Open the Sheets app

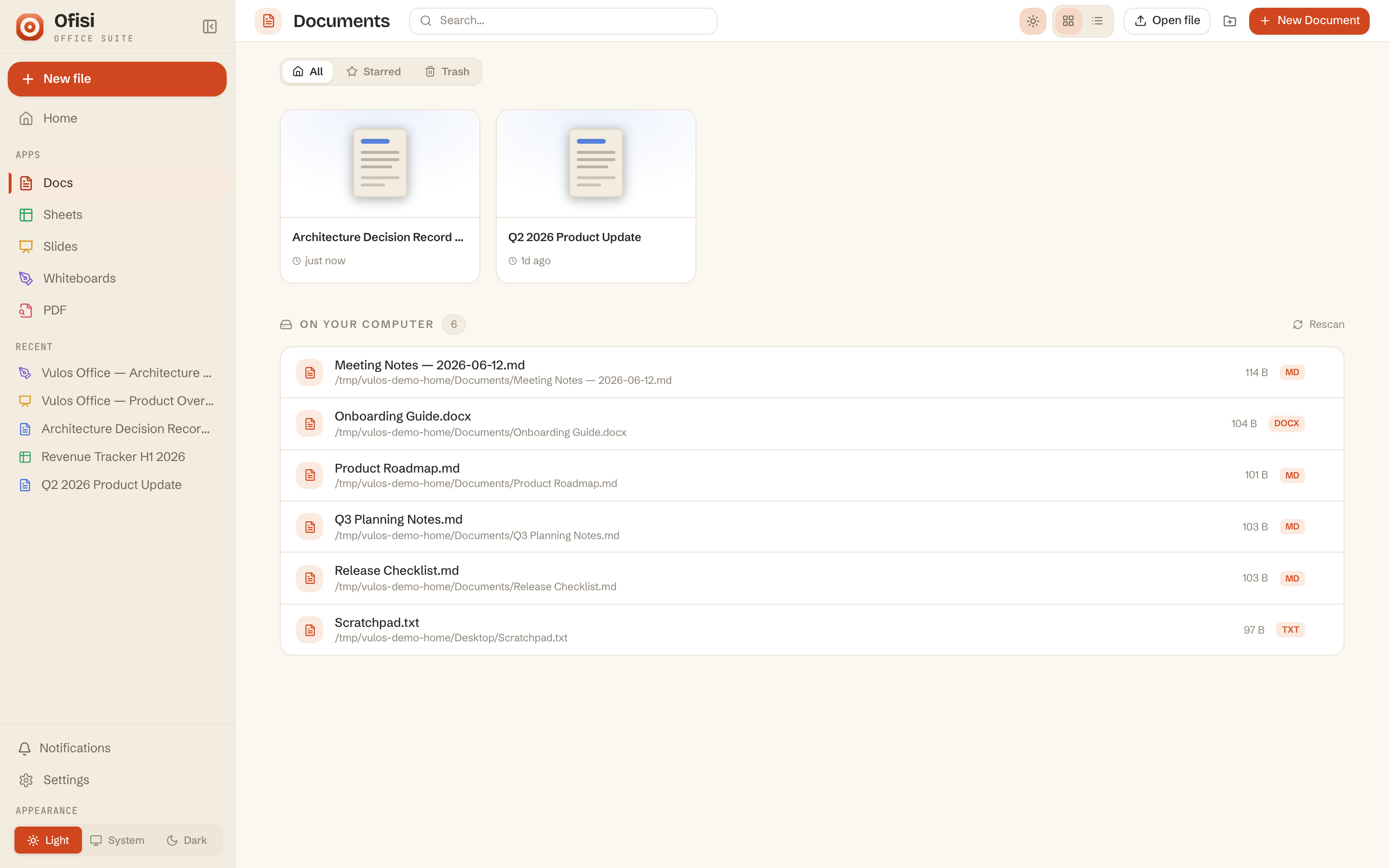pyautogui.click(x=117, y=215)
